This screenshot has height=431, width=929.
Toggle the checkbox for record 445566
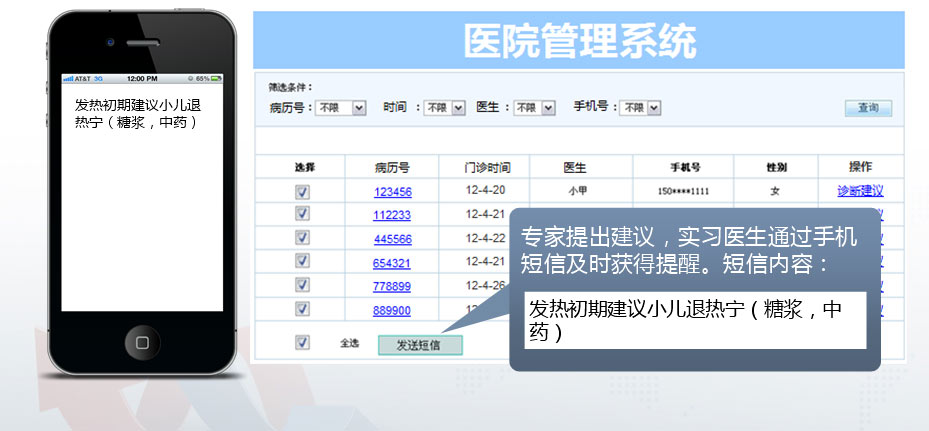(303, 238)
